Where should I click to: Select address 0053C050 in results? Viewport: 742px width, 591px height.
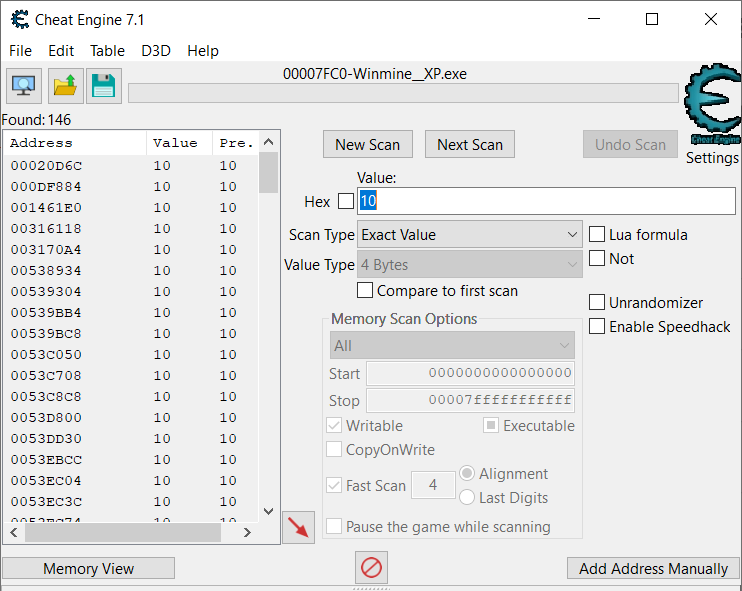(x=131, y=354)
